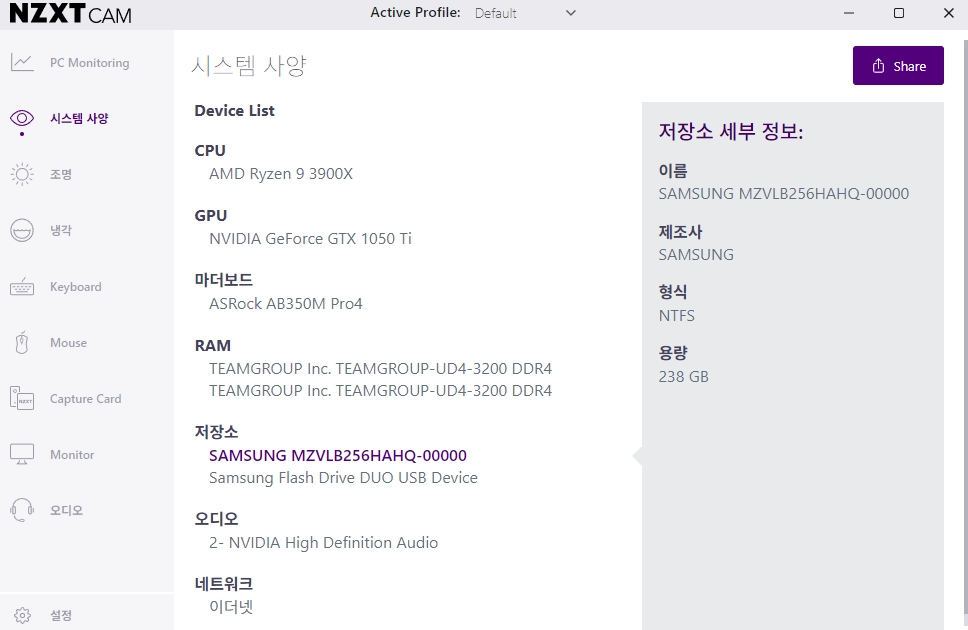Open the 오디오 headset icon
This screenshot has height=630, width=968.
(x=22, y=510)
